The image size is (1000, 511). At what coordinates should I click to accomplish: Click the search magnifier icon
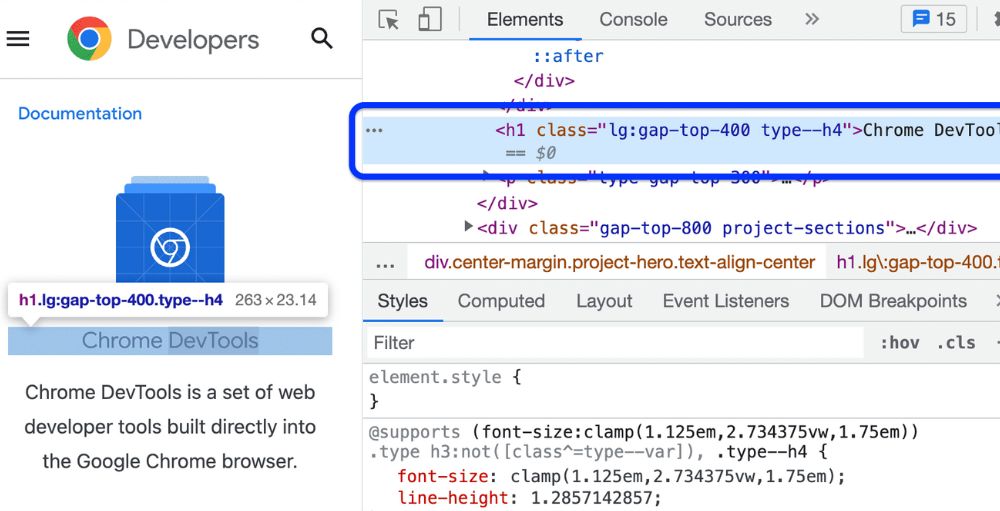(x=321, y=39)
